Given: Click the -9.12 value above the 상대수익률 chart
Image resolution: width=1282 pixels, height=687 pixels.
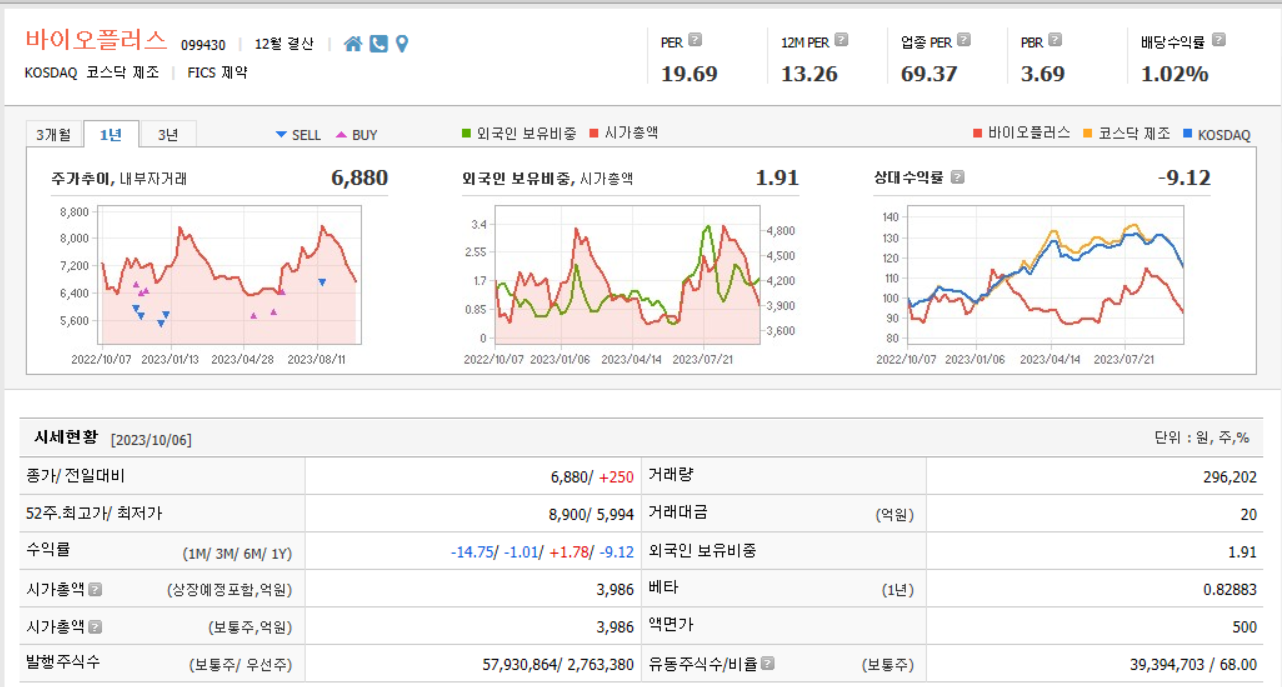Looking at the screenshot, I should [x=1184, y=178].
